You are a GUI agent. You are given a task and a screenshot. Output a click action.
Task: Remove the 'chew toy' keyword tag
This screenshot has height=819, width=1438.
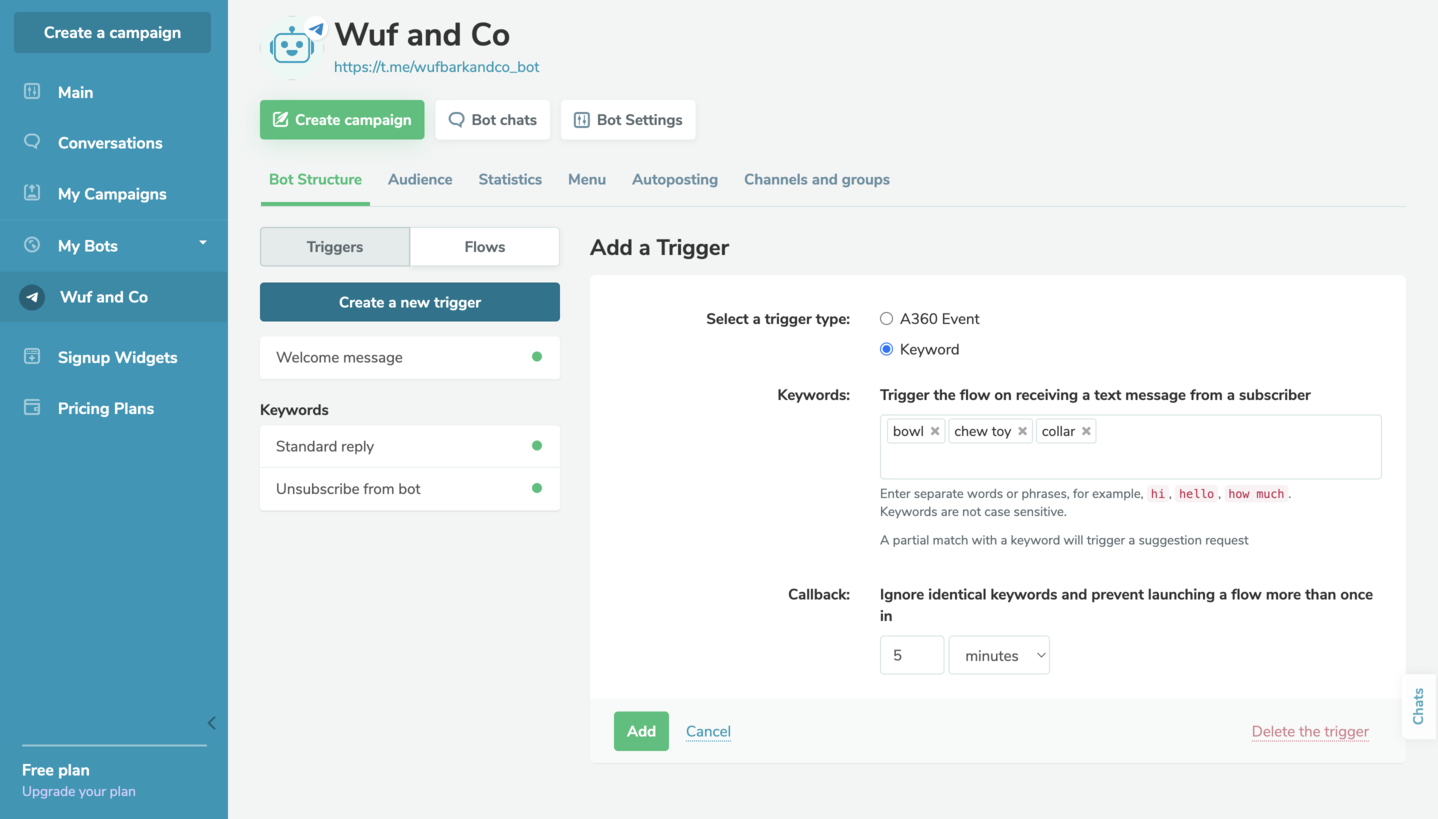(1022, 431)
